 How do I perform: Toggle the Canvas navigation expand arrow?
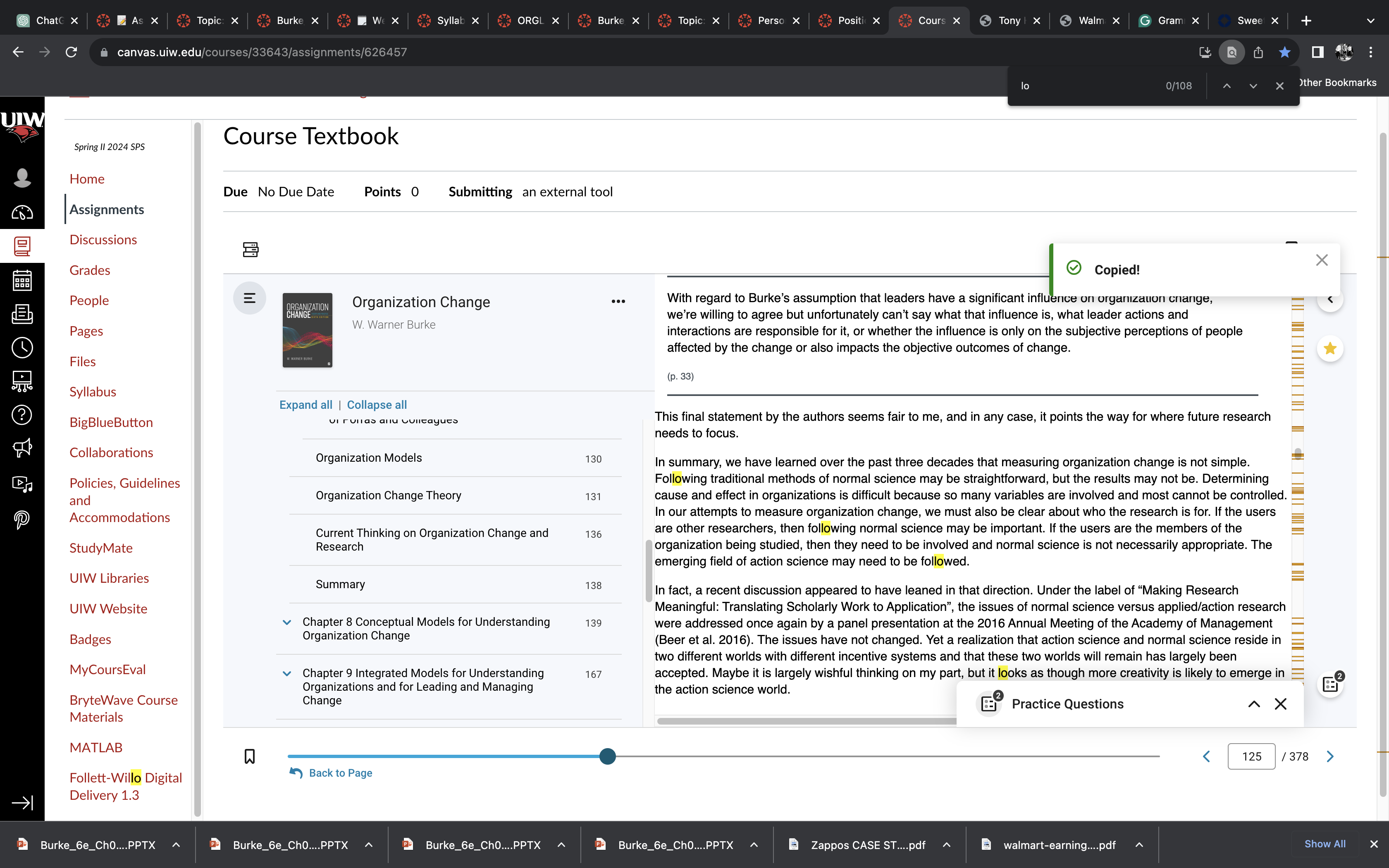pyautogui.click(x=22, y=802)
